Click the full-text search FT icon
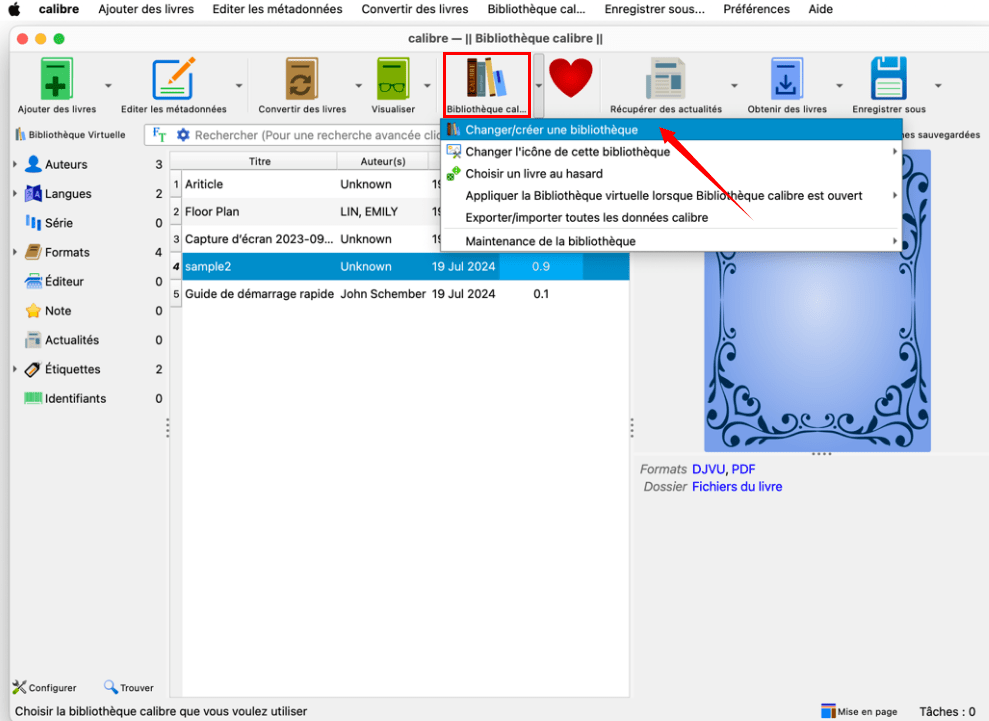The height and width of the screenshot is (721, 989). click(160, 135)
